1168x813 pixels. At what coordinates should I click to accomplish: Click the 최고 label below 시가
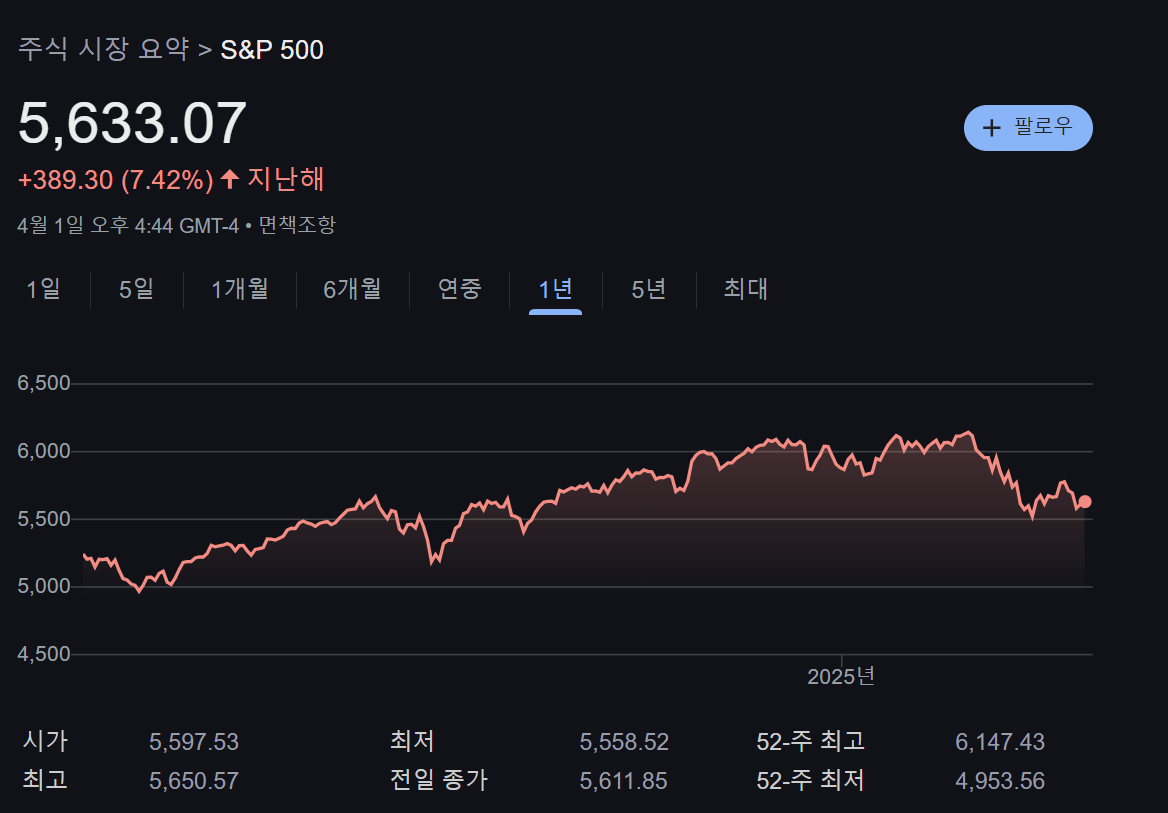(x=45, y=779)
